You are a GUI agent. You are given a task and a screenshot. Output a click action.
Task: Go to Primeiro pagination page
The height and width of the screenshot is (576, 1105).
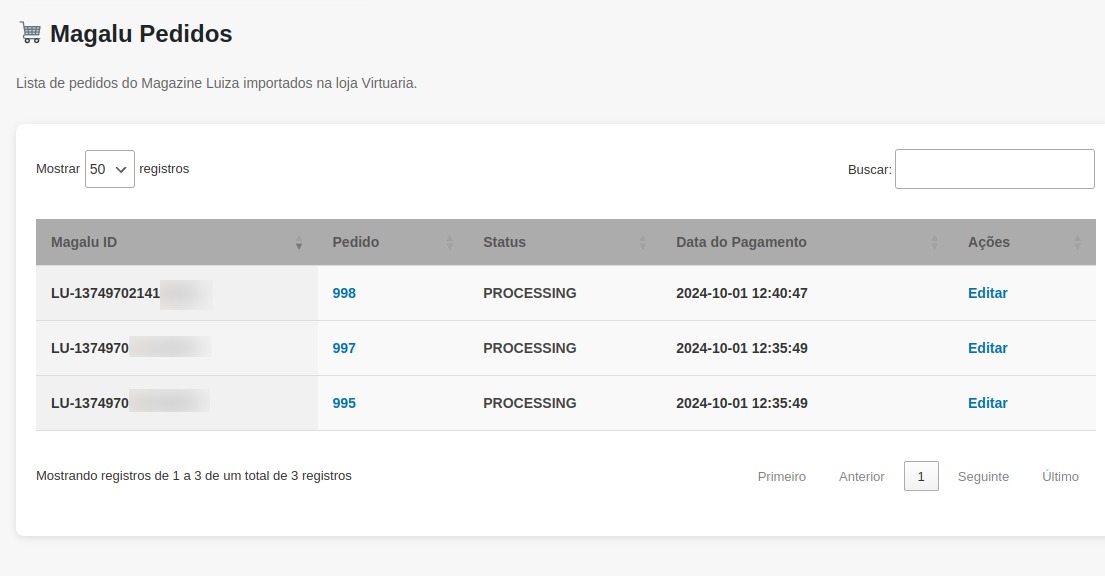tap(782, 477)
